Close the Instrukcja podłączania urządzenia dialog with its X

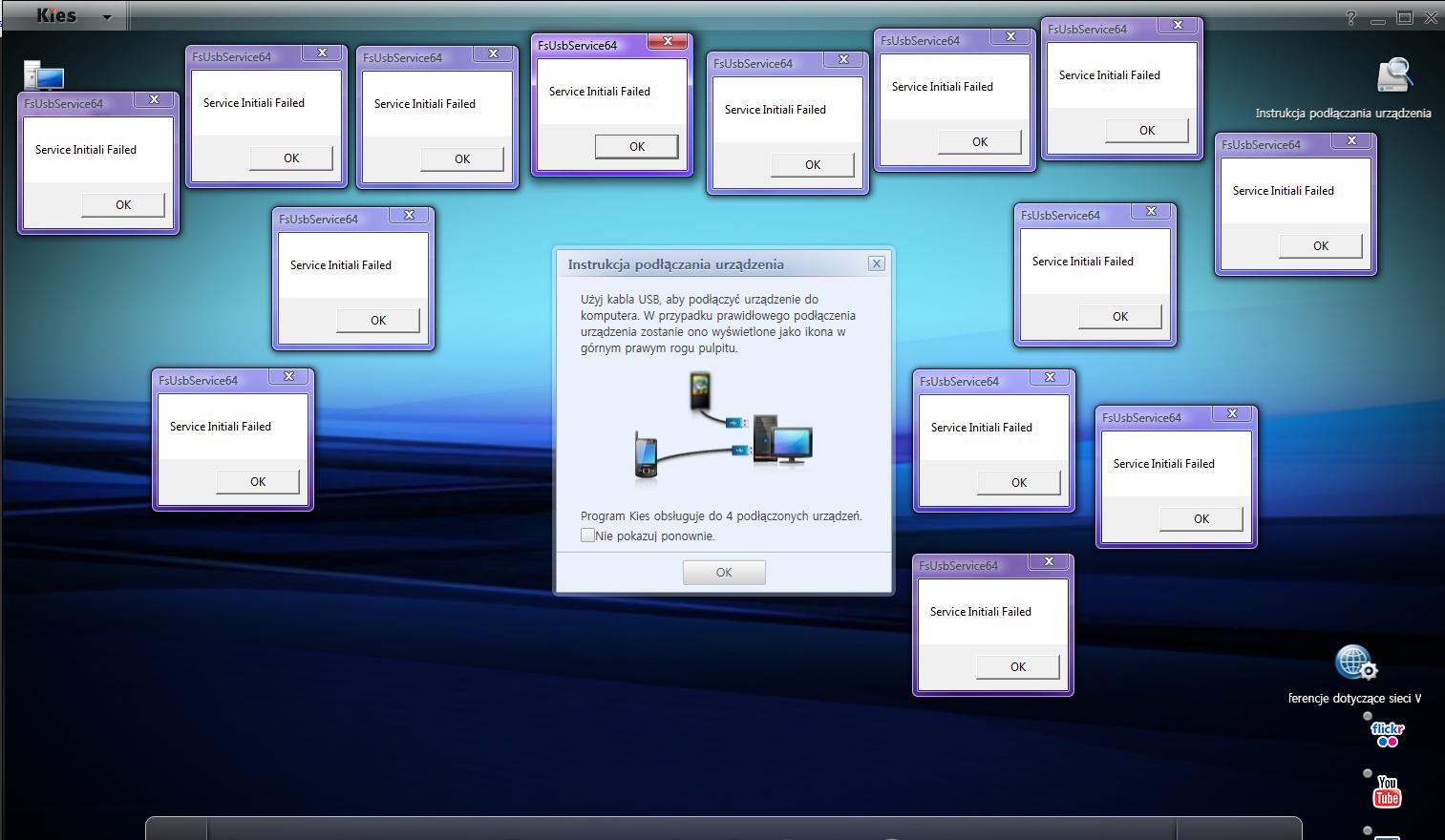coord(877,263)
